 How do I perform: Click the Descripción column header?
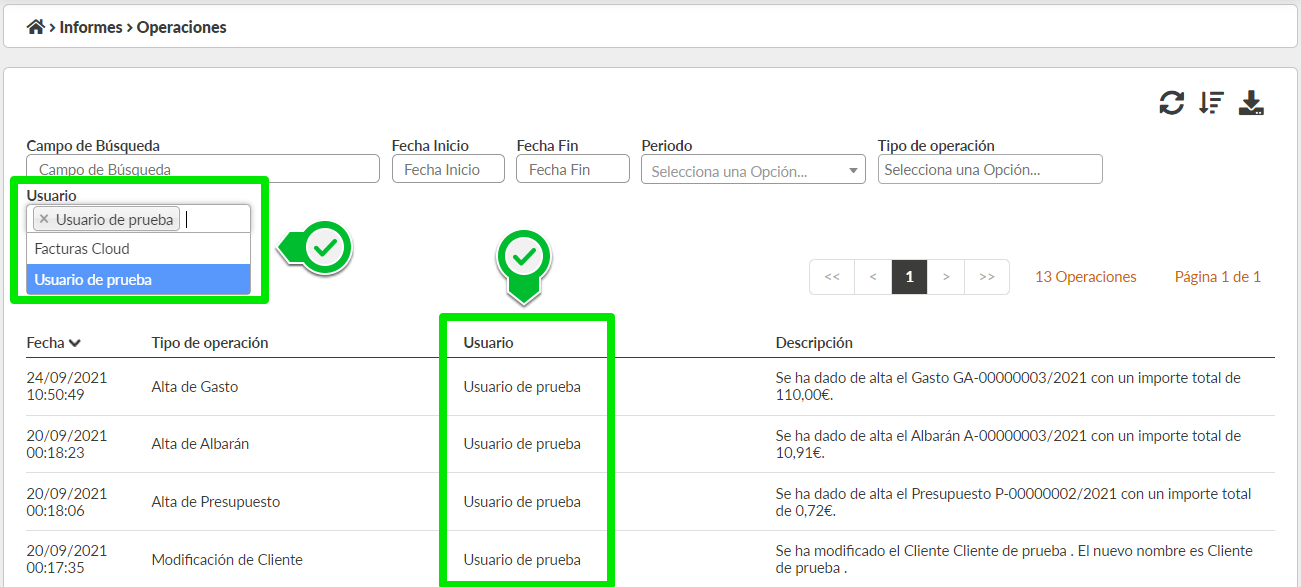point(814,343)
